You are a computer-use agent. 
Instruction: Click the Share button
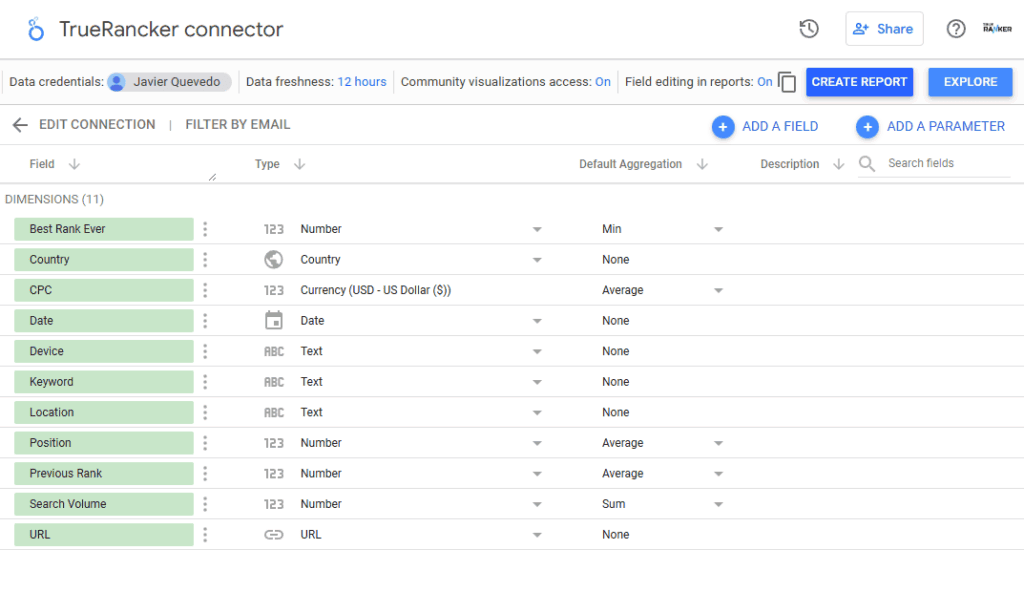point(884,29)
